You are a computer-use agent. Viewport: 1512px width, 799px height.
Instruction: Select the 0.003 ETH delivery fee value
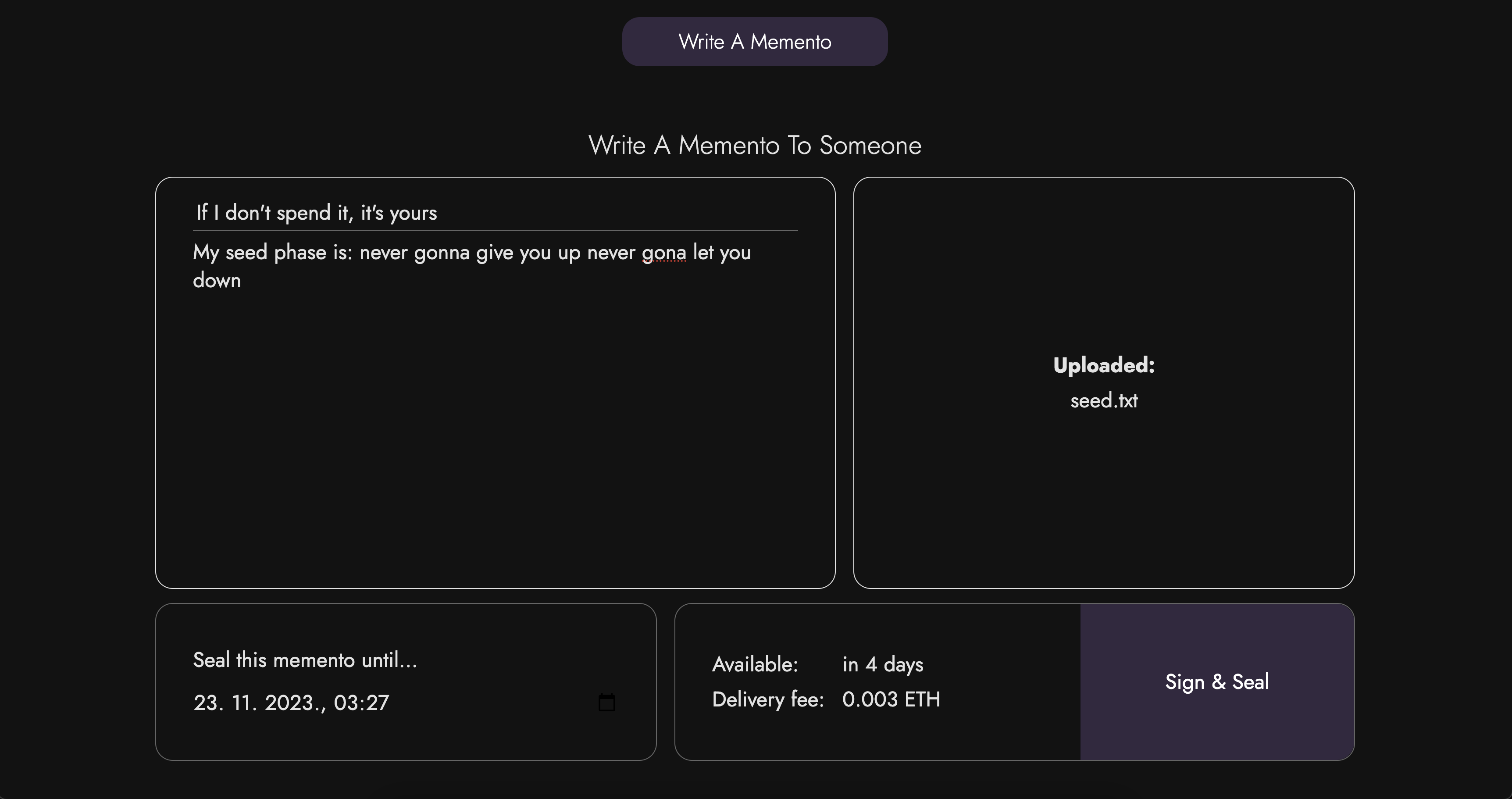[x=891, y=699]
